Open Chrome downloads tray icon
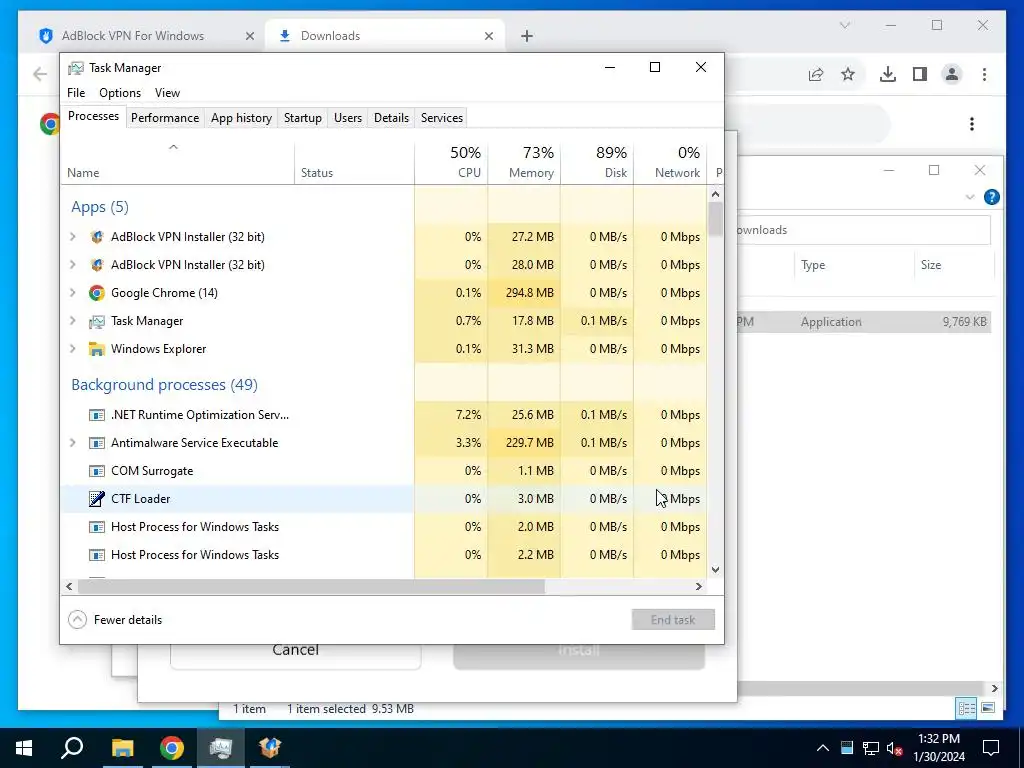 (x=888, y=74)
